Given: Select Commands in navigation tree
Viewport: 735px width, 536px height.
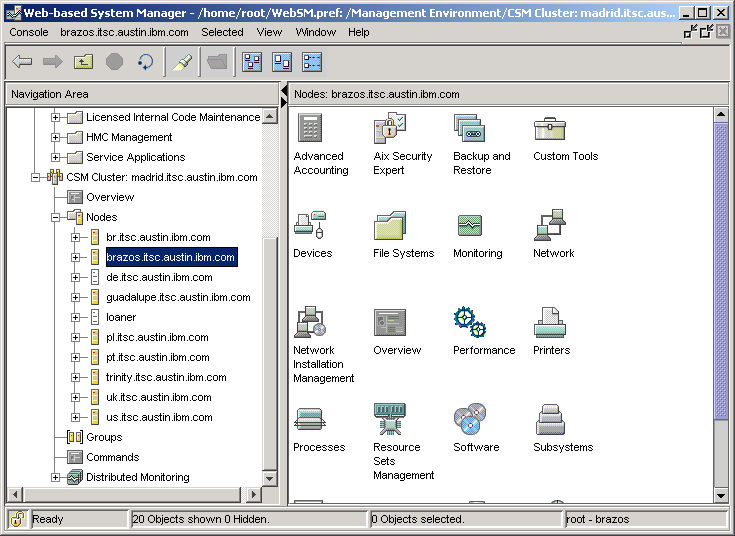Looking at the screenshot, I should coord(112,457).
